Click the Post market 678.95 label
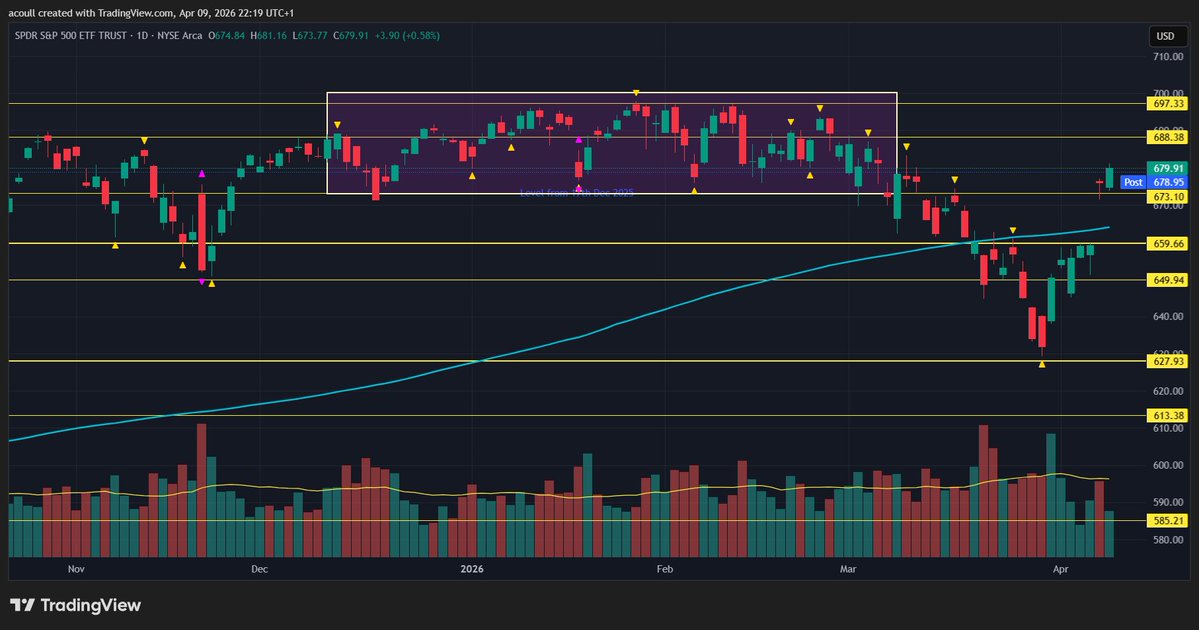 1155,182
